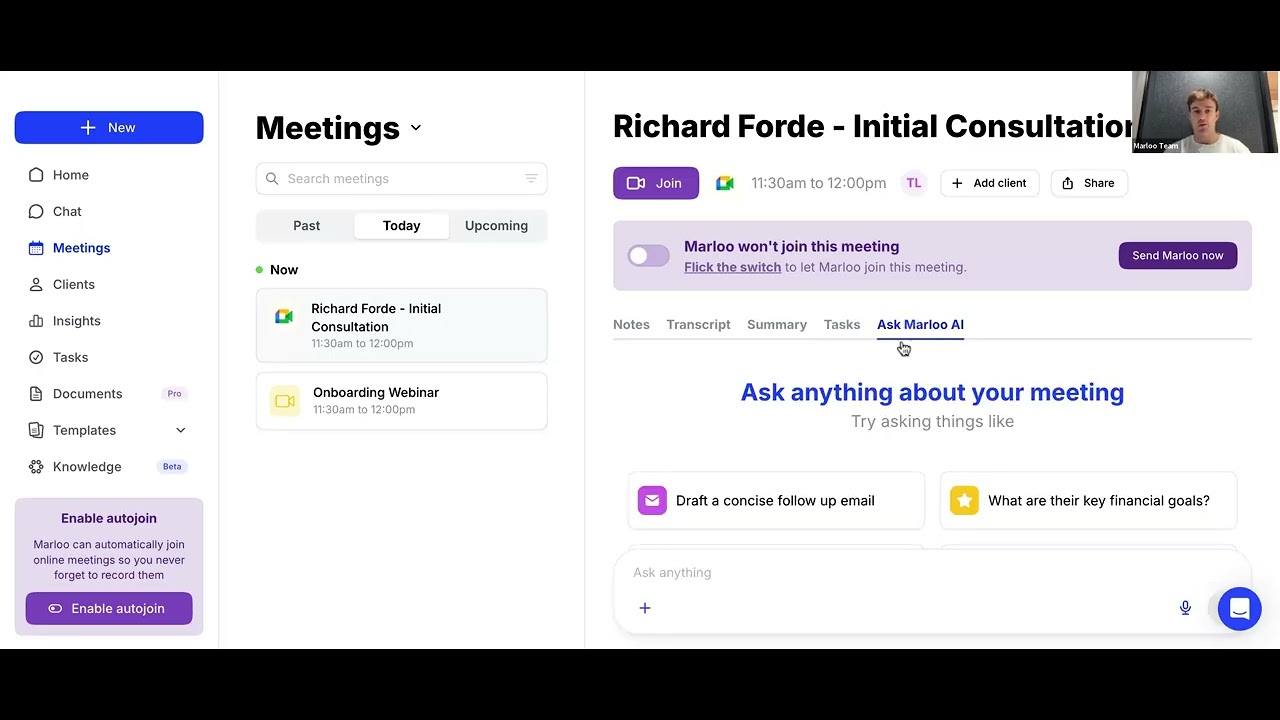Expand the Templates chevron
1280x720 pixels.
(181, 430)
